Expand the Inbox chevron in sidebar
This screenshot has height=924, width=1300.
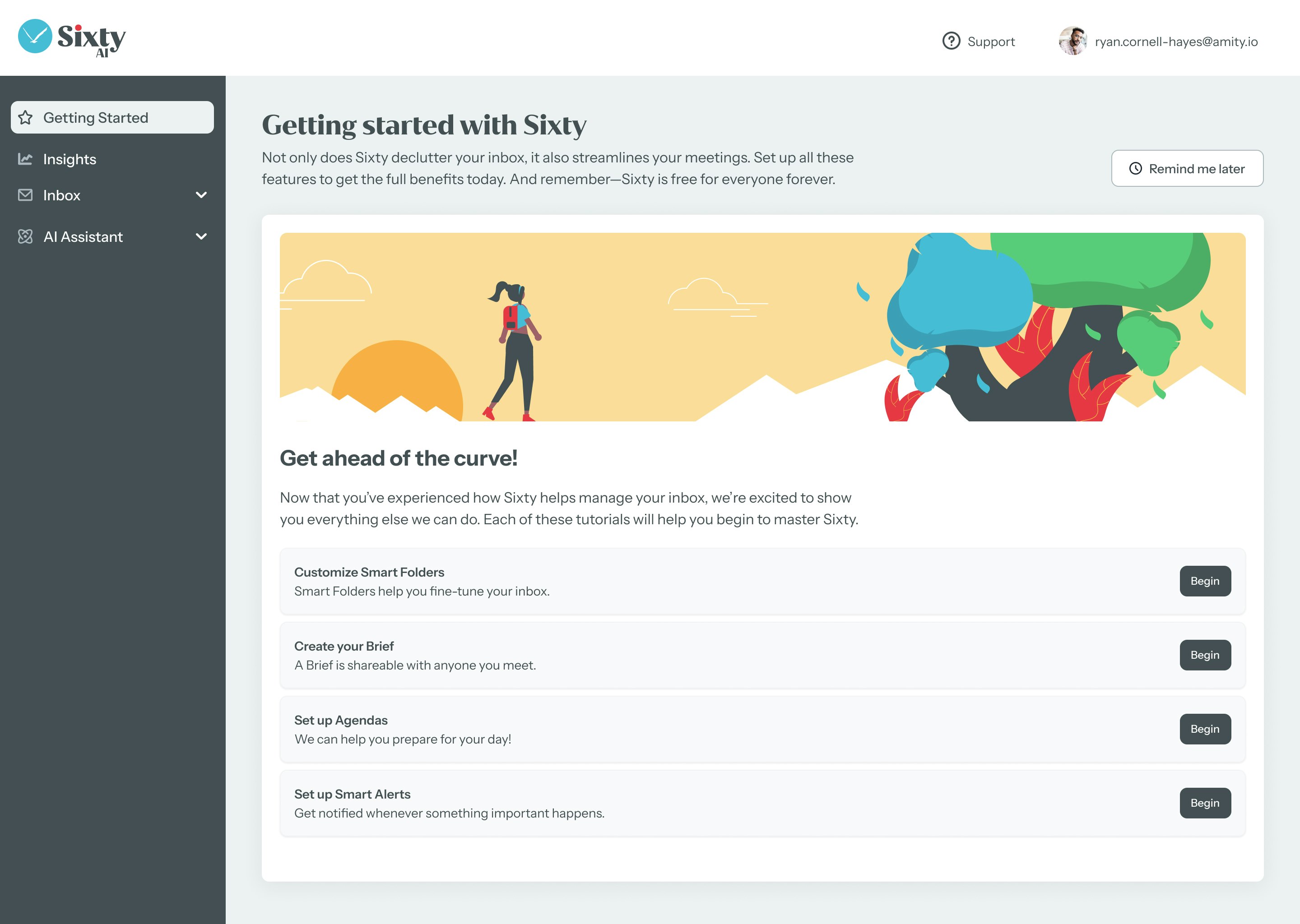coord(201,195)
